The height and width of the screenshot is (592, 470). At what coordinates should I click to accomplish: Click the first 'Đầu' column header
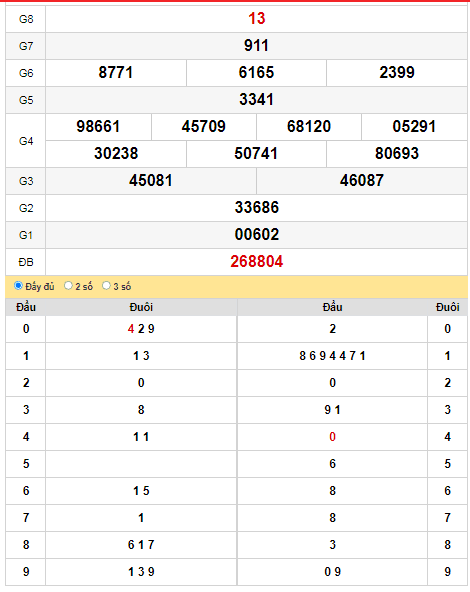(26, 307)
